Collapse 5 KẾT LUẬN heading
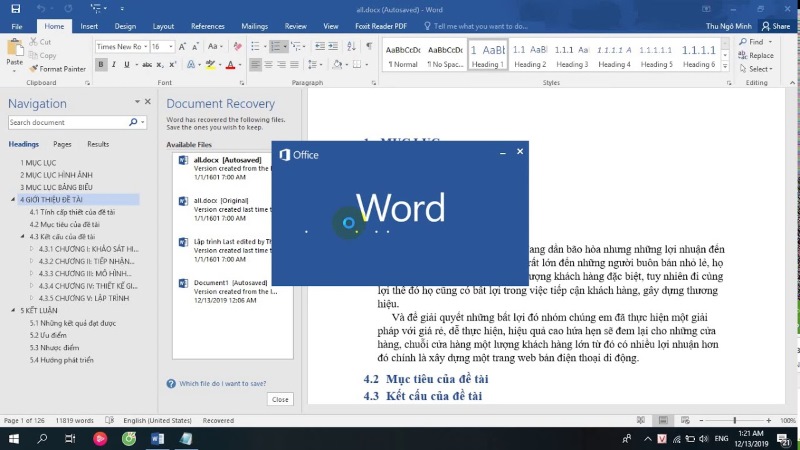 pos(13,310)
